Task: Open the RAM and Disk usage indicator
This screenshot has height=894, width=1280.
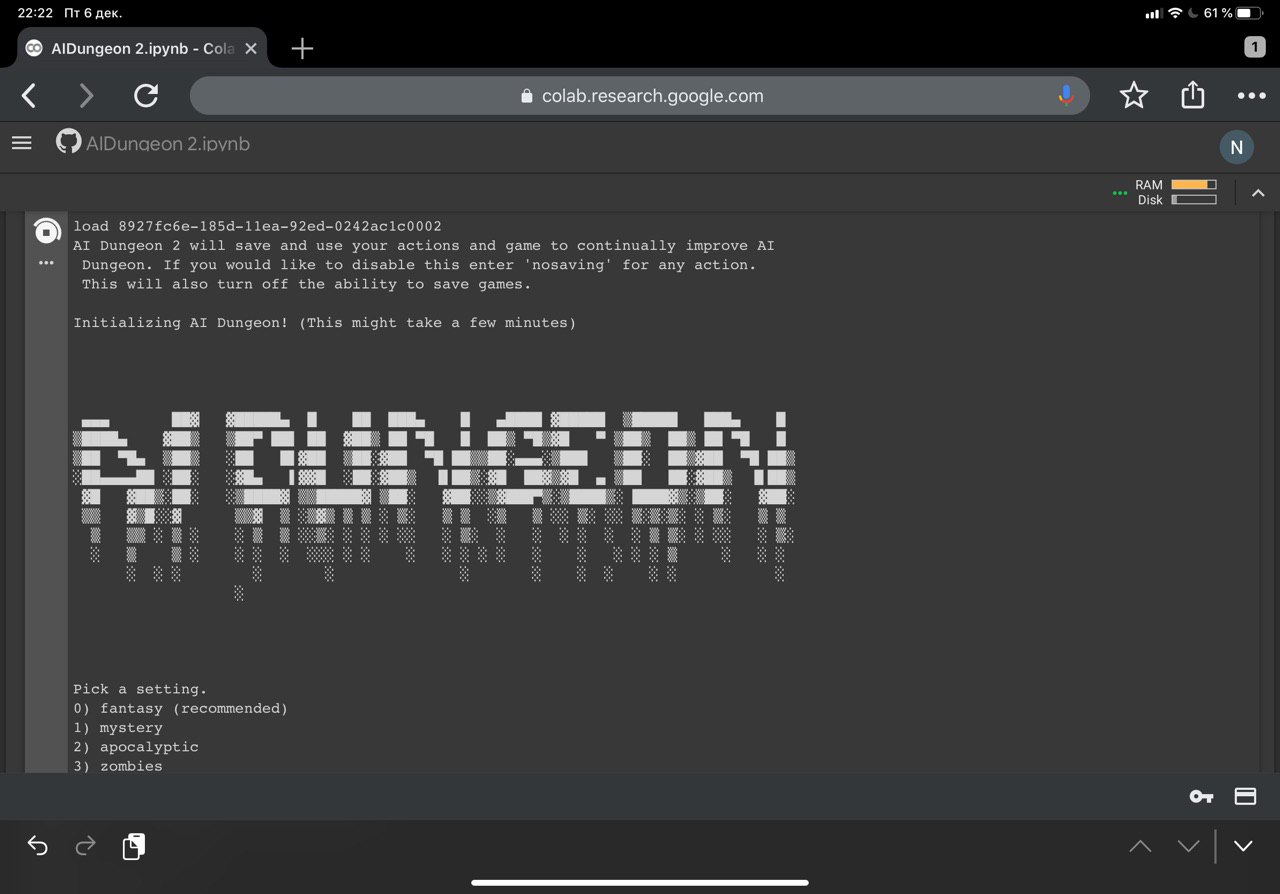Action: [x=1176, y=192]
